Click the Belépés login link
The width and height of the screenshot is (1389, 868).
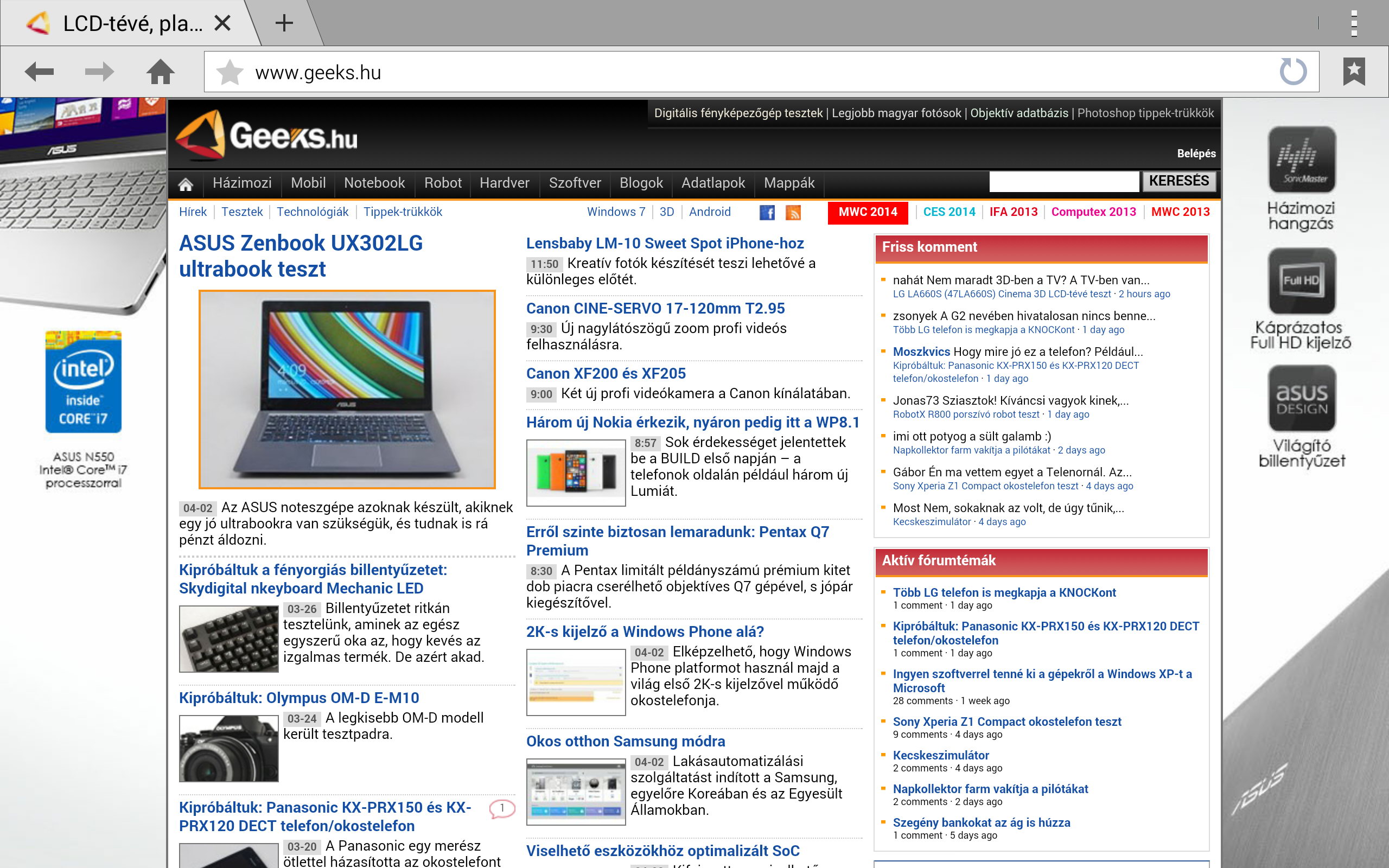(1196, 154)
